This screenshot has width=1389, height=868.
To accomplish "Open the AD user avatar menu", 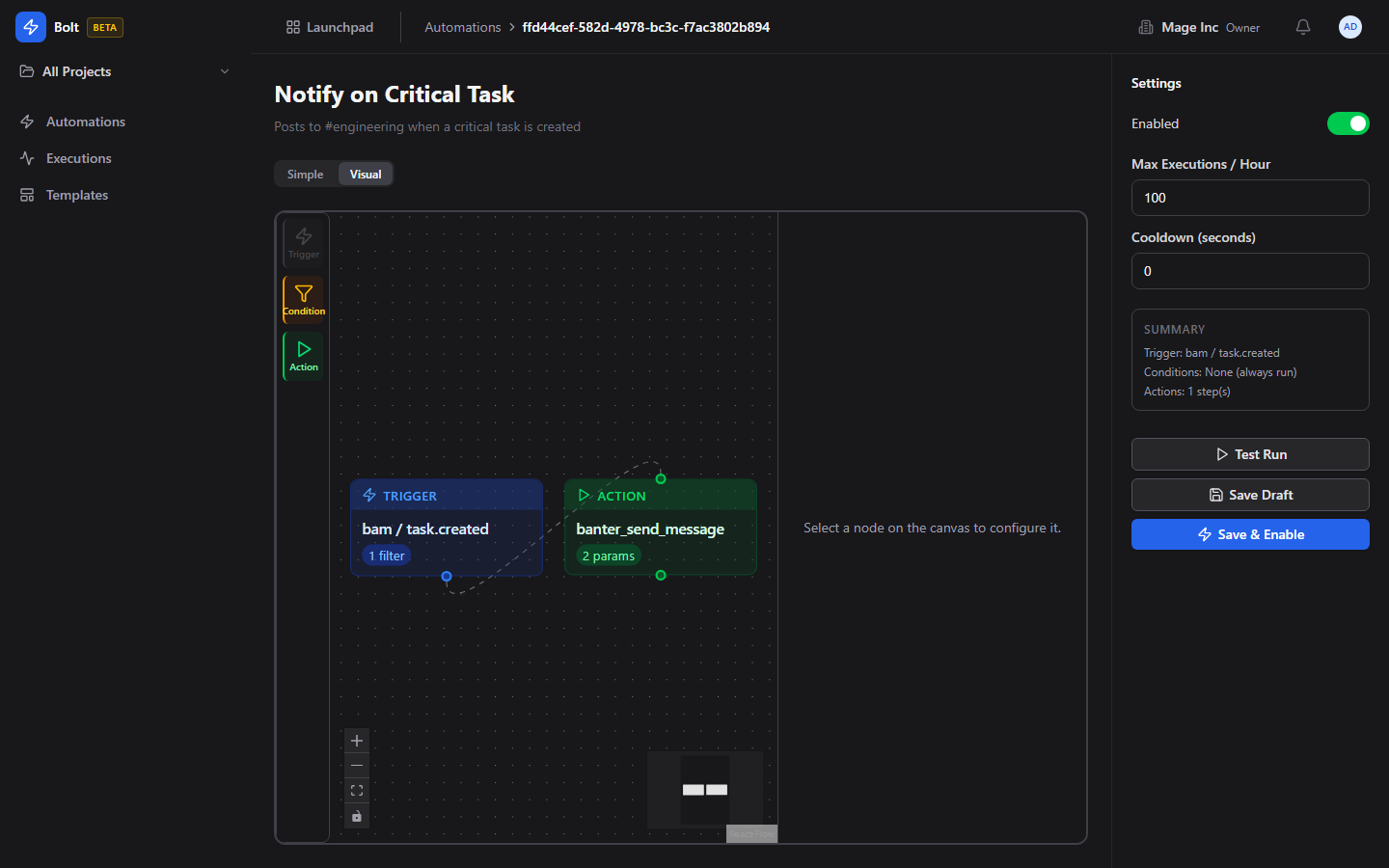I will pos(1349,27).
